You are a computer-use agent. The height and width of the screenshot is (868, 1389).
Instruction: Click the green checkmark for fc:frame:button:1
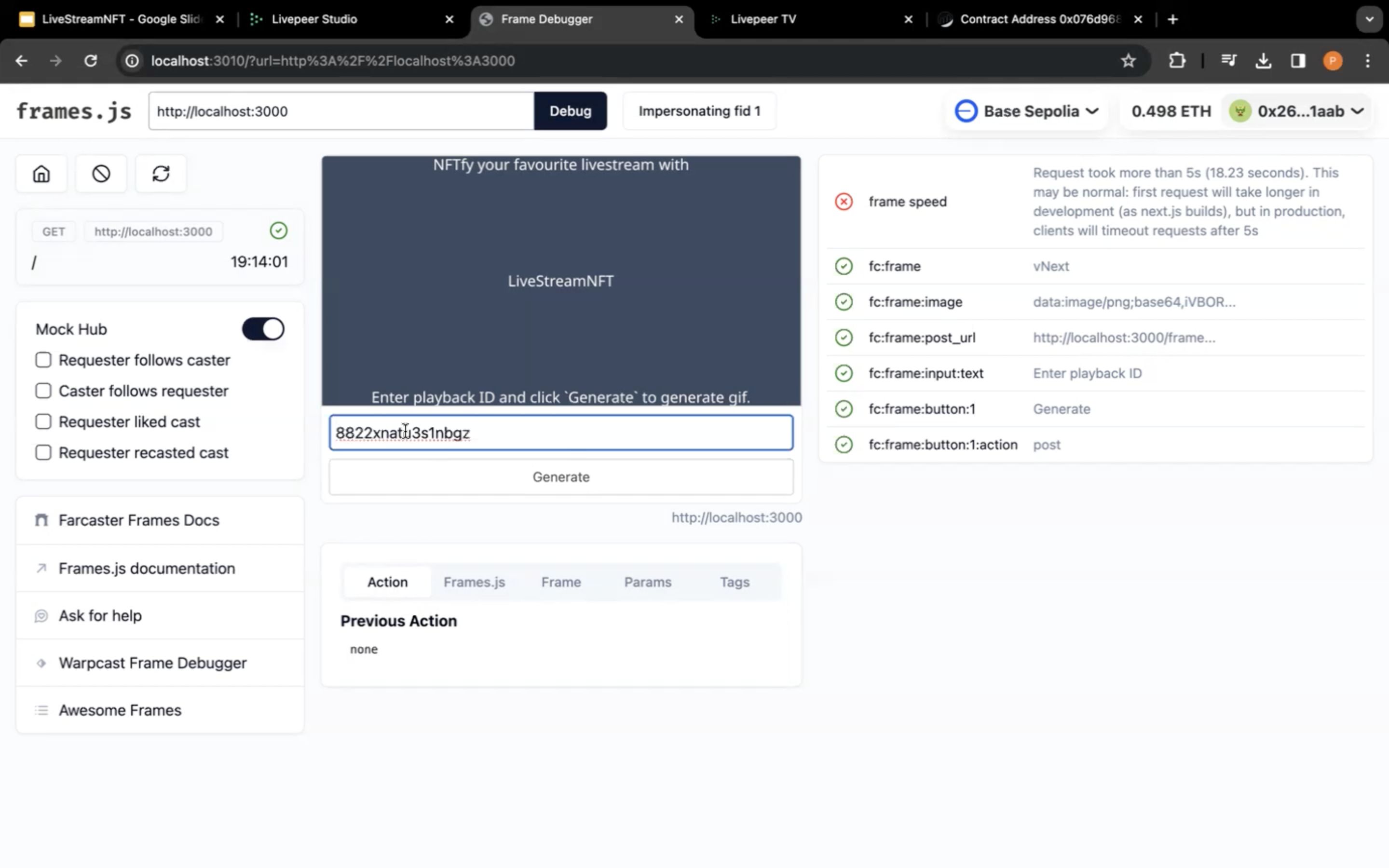[x=843, y=408]
